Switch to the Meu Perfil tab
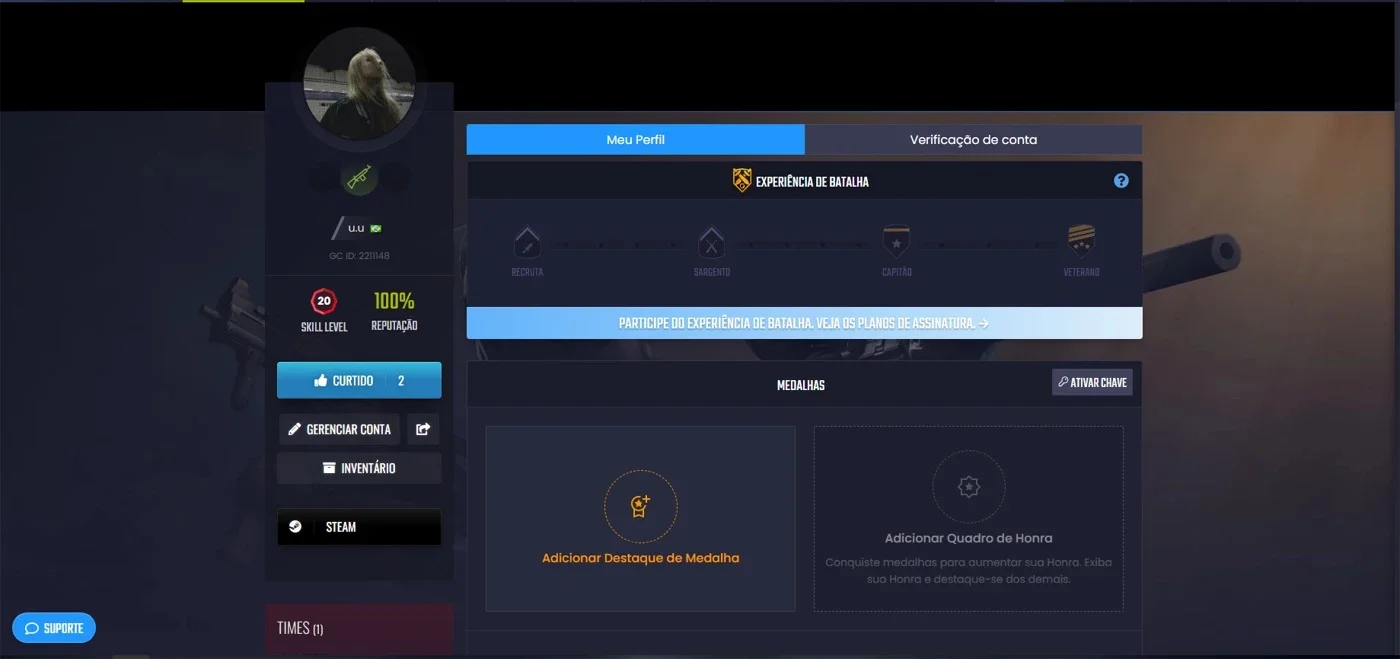The height and width of the screenshot is (659, 1400). (x=635, y=139)
